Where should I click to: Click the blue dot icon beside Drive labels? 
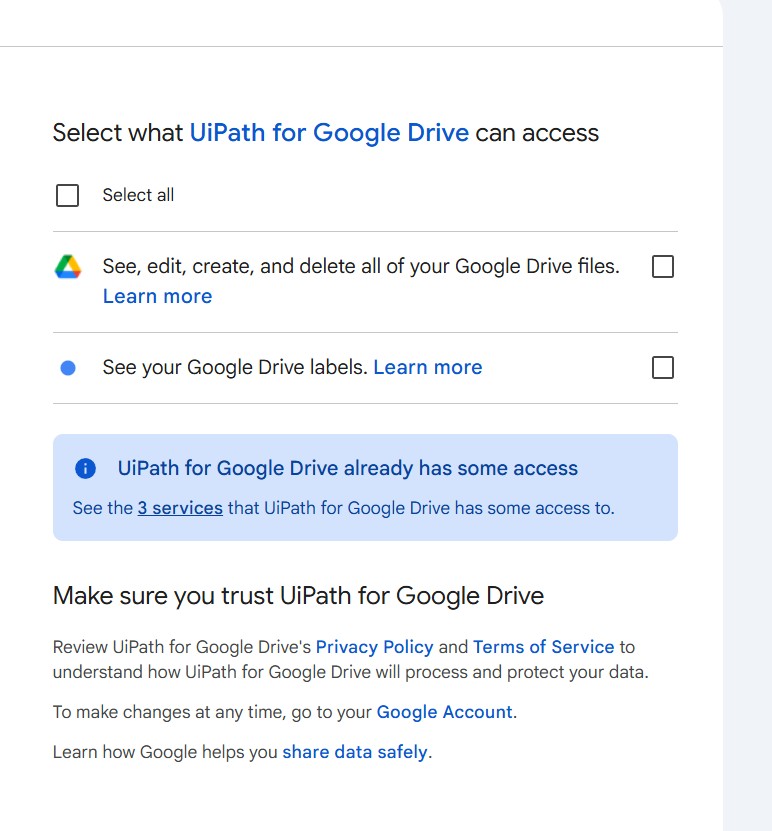click(x=68, y=368)
